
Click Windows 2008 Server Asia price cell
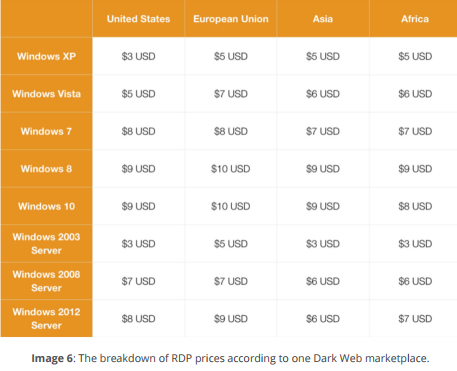click(x=323, y=281)
